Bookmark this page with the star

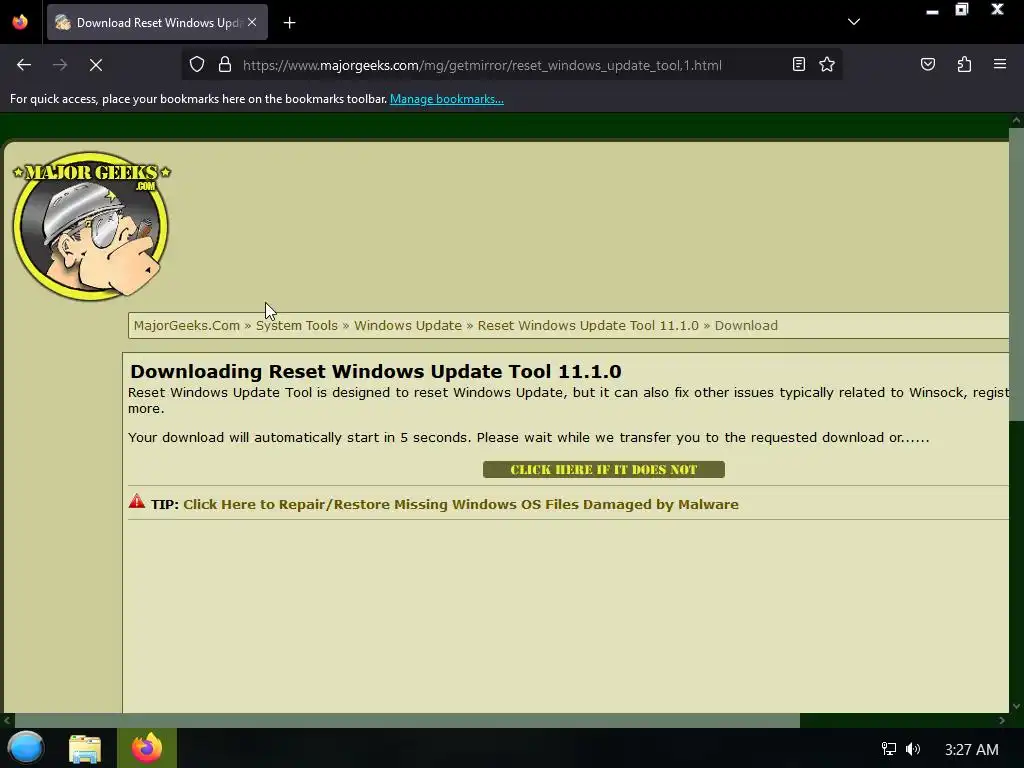point(827,65)
